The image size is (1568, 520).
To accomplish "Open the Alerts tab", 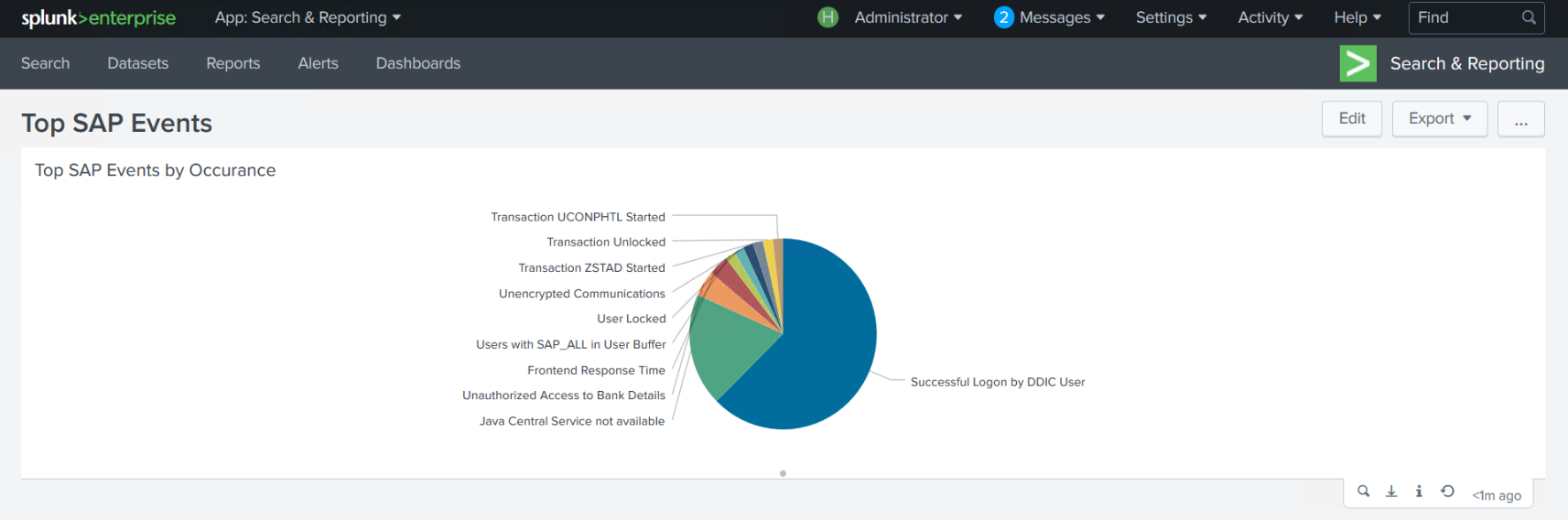I will click(318, 63).
